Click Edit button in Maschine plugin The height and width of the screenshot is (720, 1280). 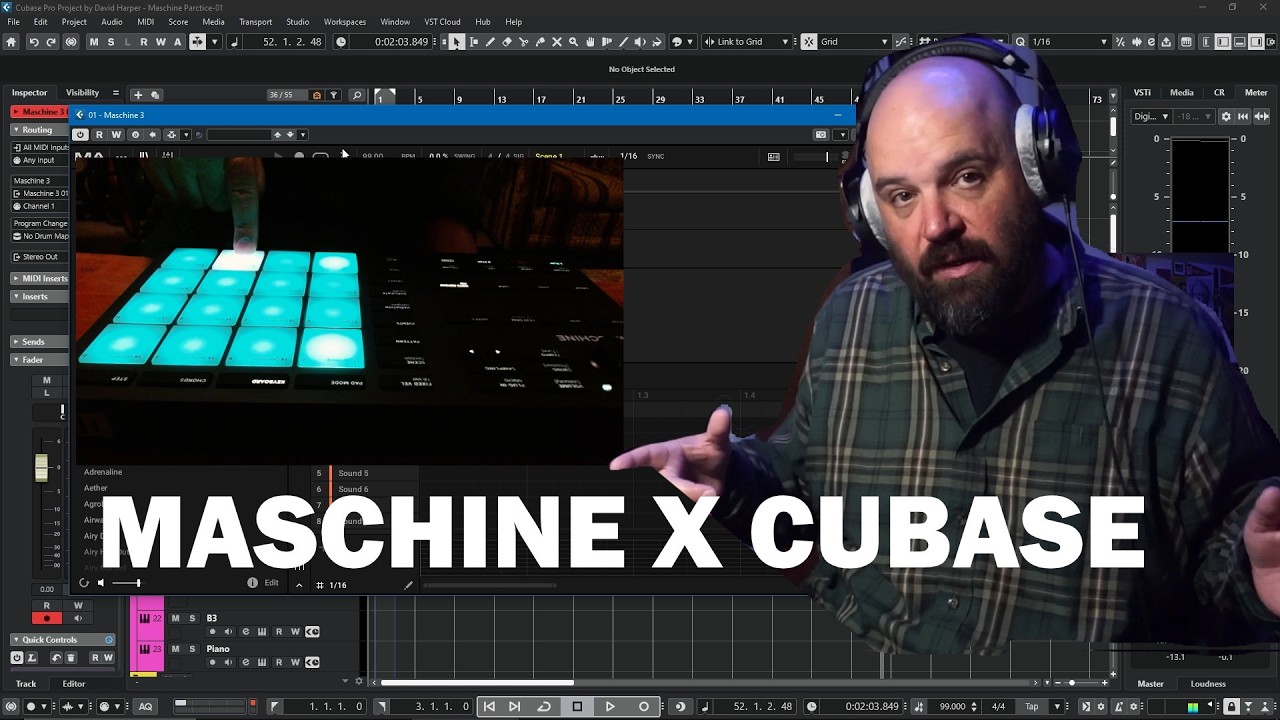pyautogui.click(x=271, y=583)
